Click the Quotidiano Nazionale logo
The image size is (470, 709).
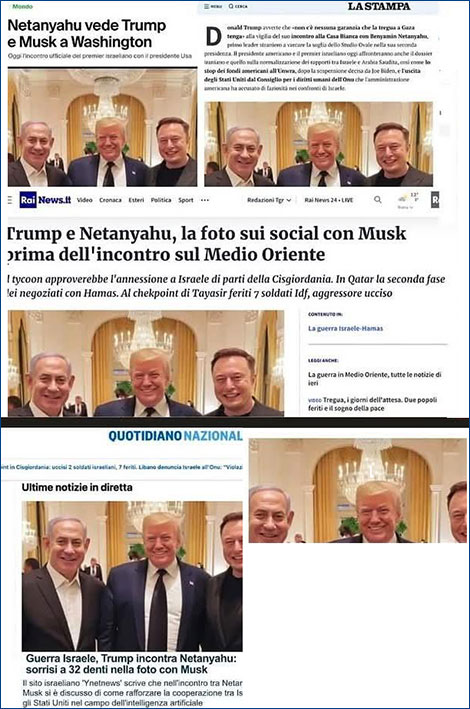coord(176,436)
